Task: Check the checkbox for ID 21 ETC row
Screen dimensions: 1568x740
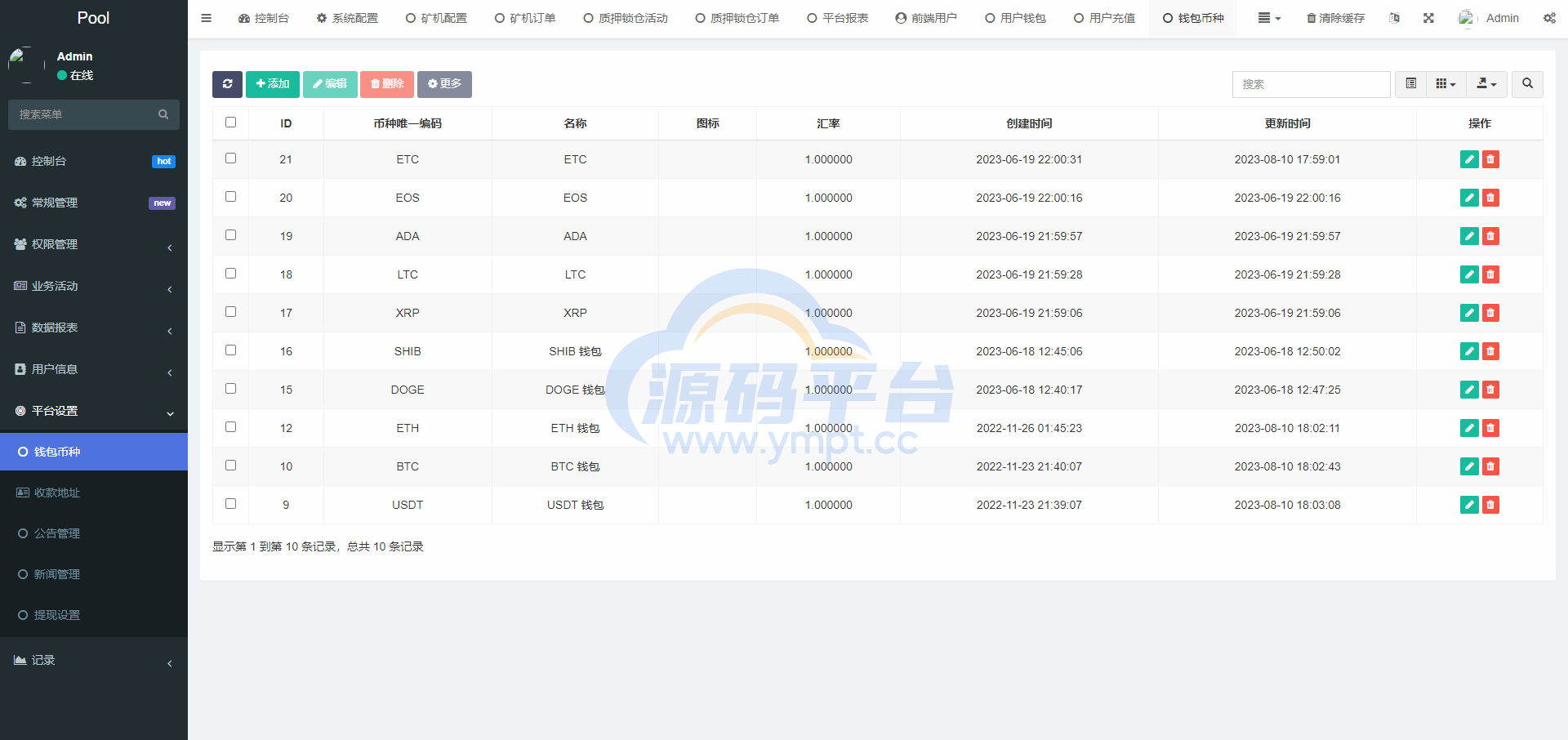Action: (230, 158)
